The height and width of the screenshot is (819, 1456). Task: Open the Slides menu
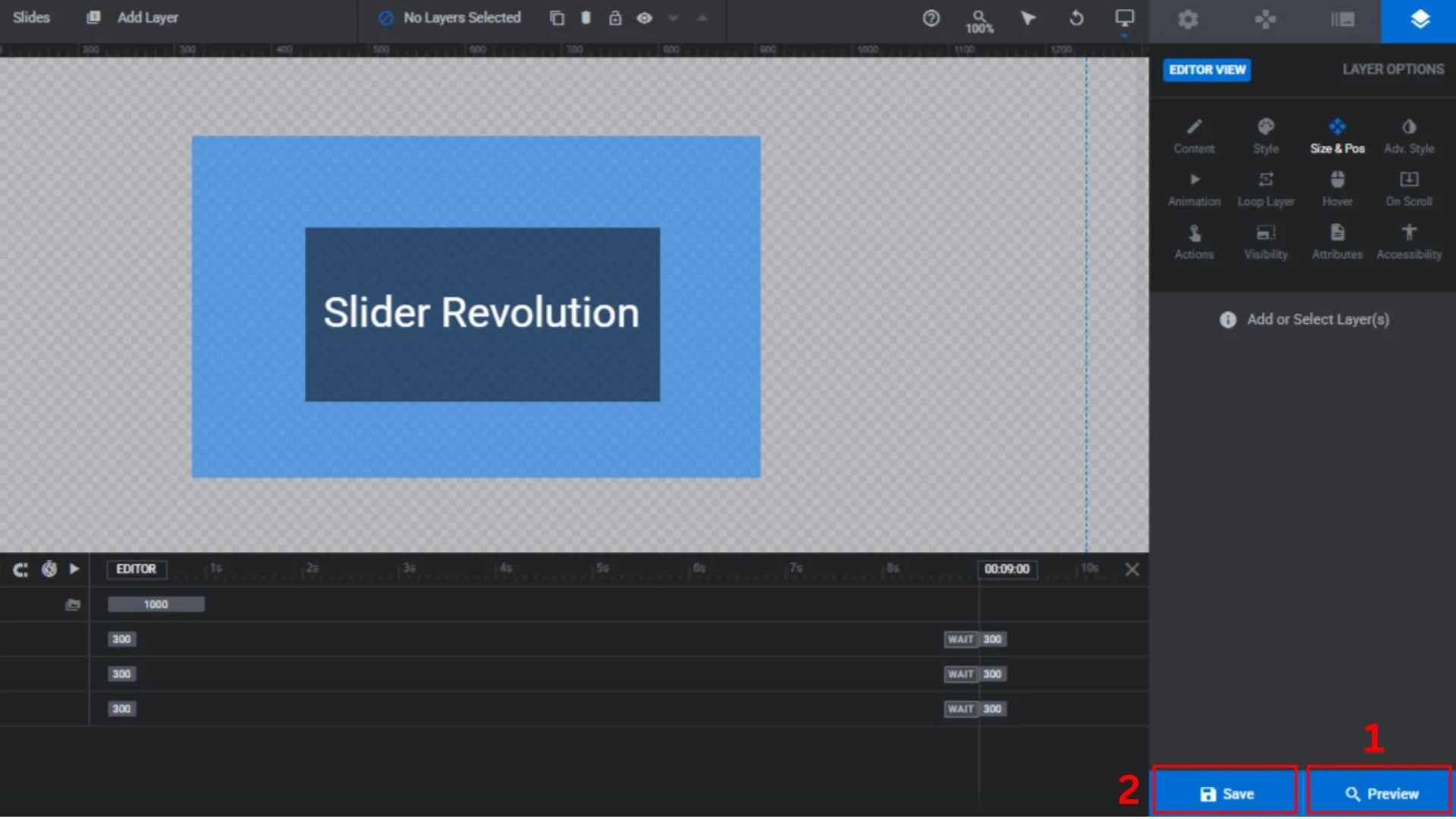tap(31, 17)
